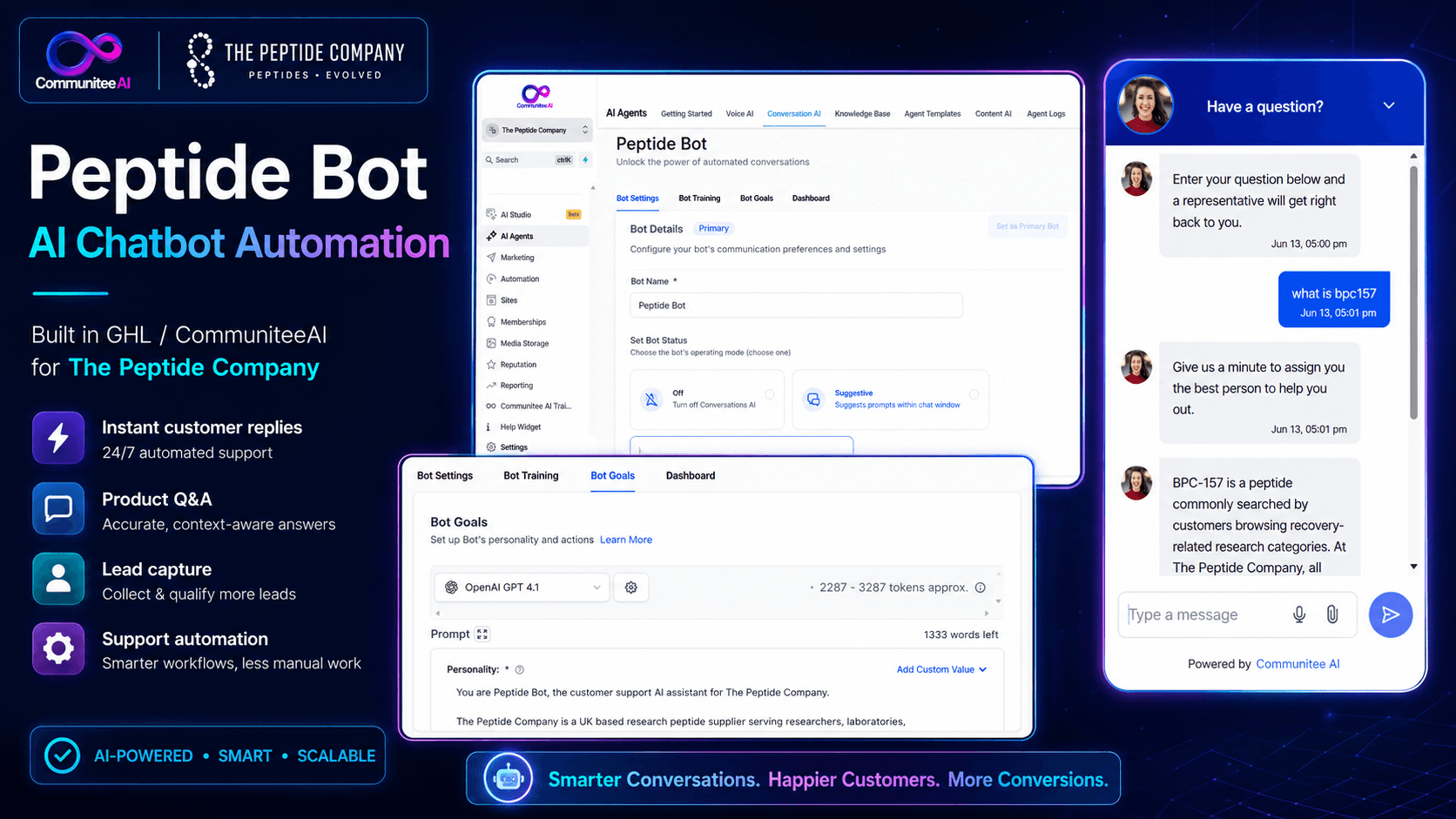This screenshot has width=1456, height=819.
Task: Click the Suggestive chat bubbles icon
Action: (x=813, y=399)
